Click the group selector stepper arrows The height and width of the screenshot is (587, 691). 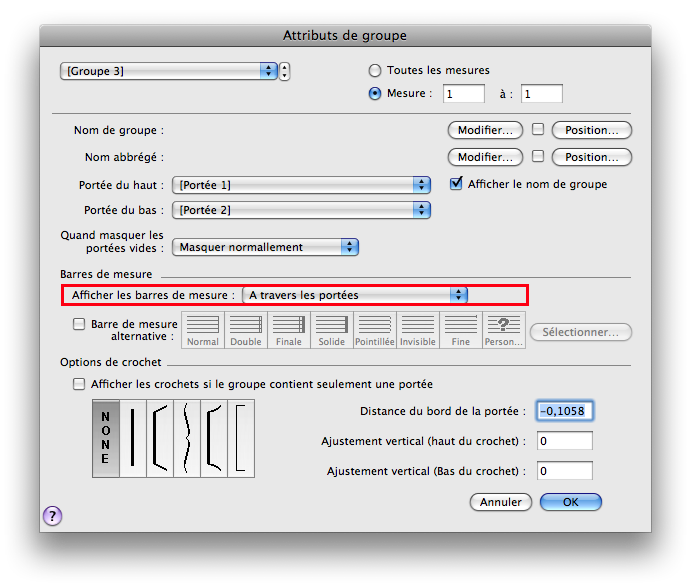(x=285, y=71)
